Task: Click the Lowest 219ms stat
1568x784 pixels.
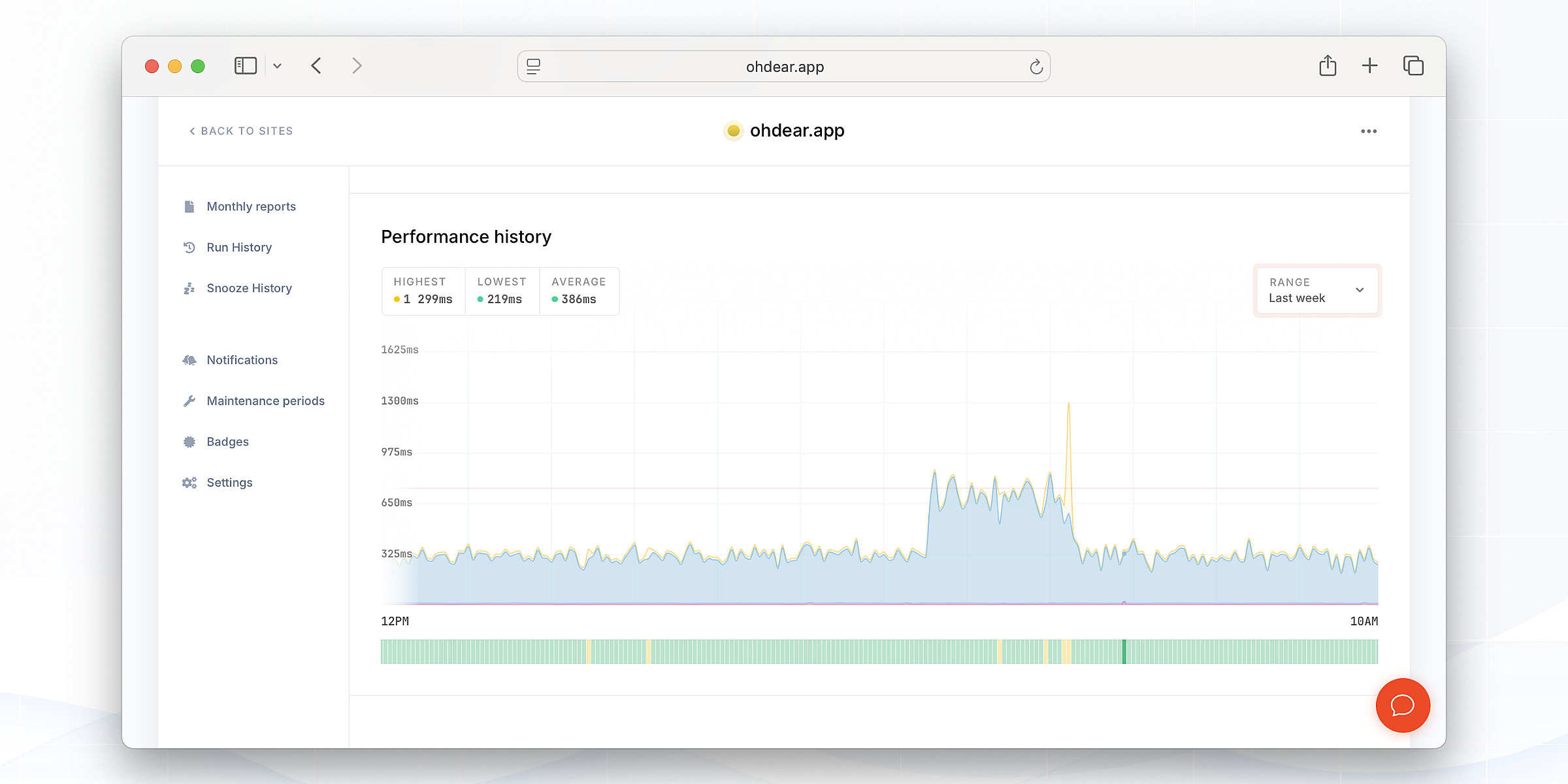Action: coord(502,291)
